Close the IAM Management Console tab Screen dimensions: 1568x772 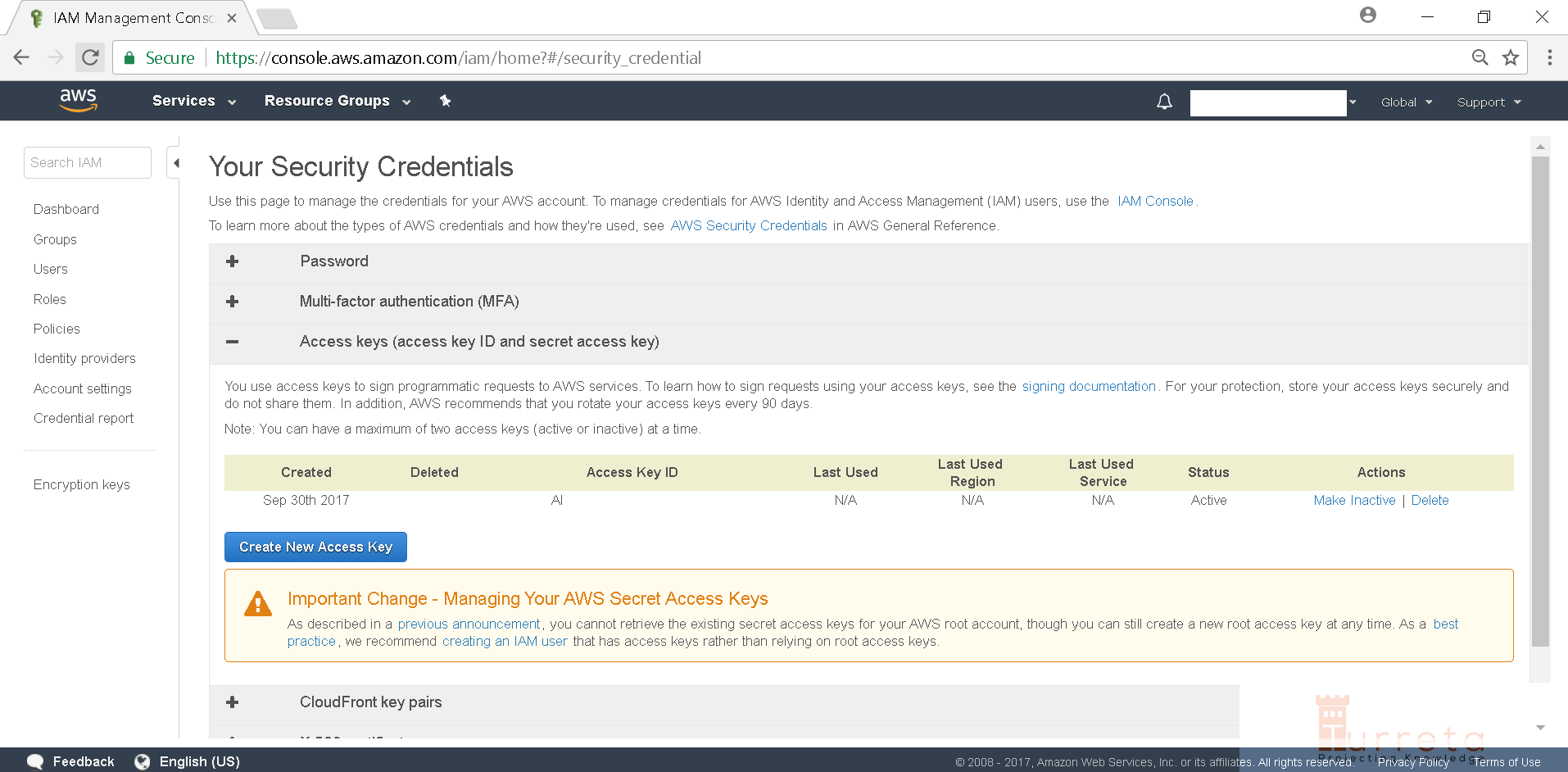click(232, 18)
